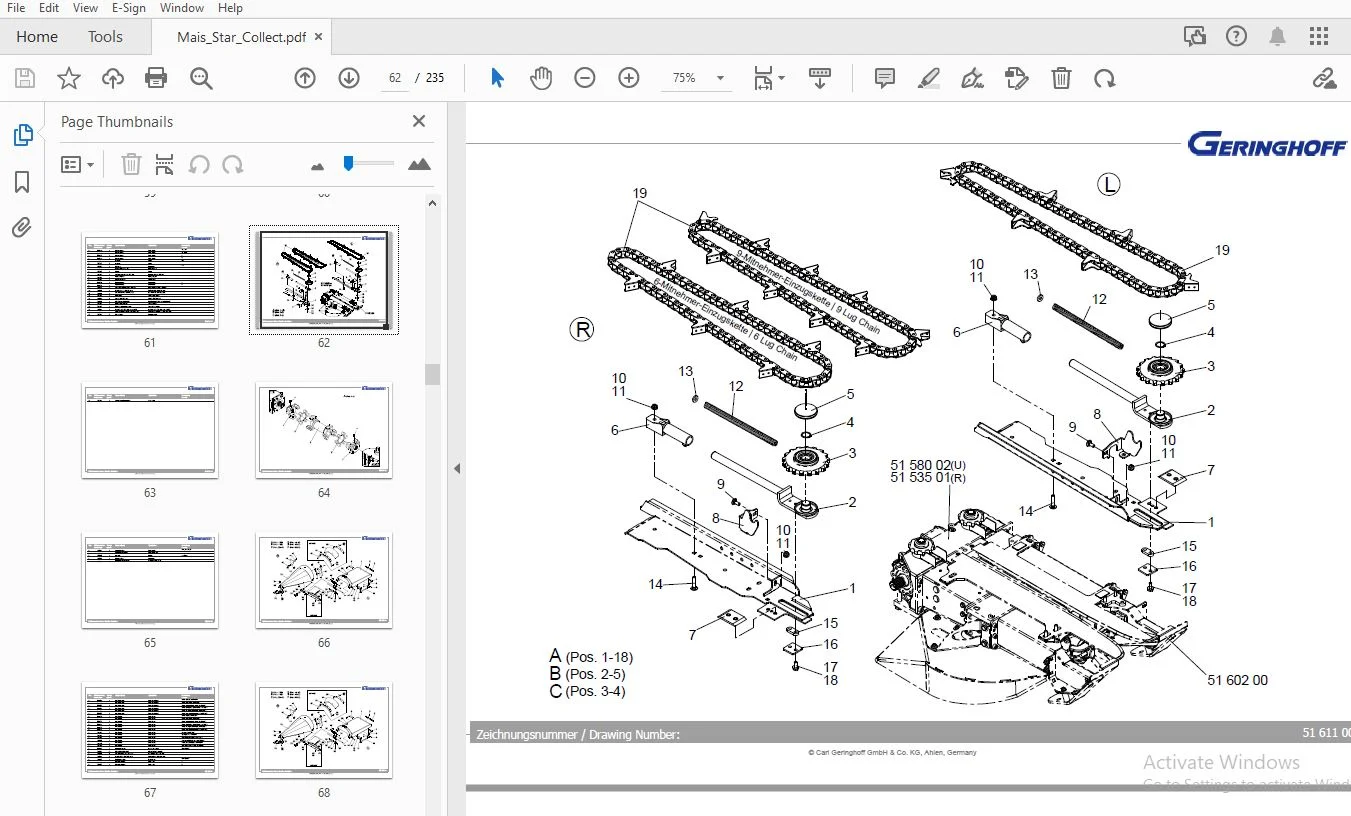Close the Mais_Star_Collect.pdf tab
The height and width of the screenshot is (816, 1351).
[x=319, y=37]
